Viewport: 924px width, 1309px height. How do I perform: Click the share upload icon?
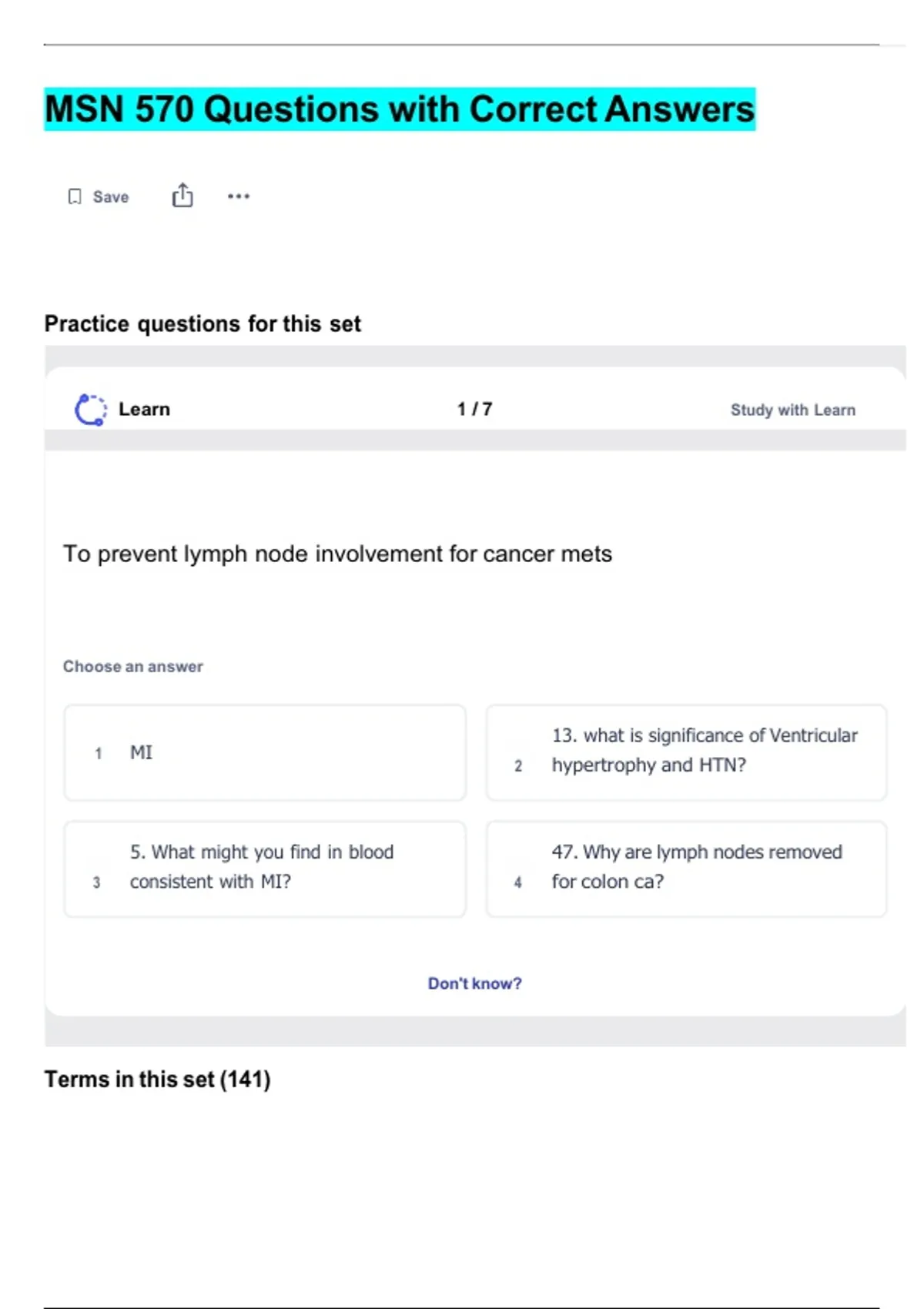(182, 196)
